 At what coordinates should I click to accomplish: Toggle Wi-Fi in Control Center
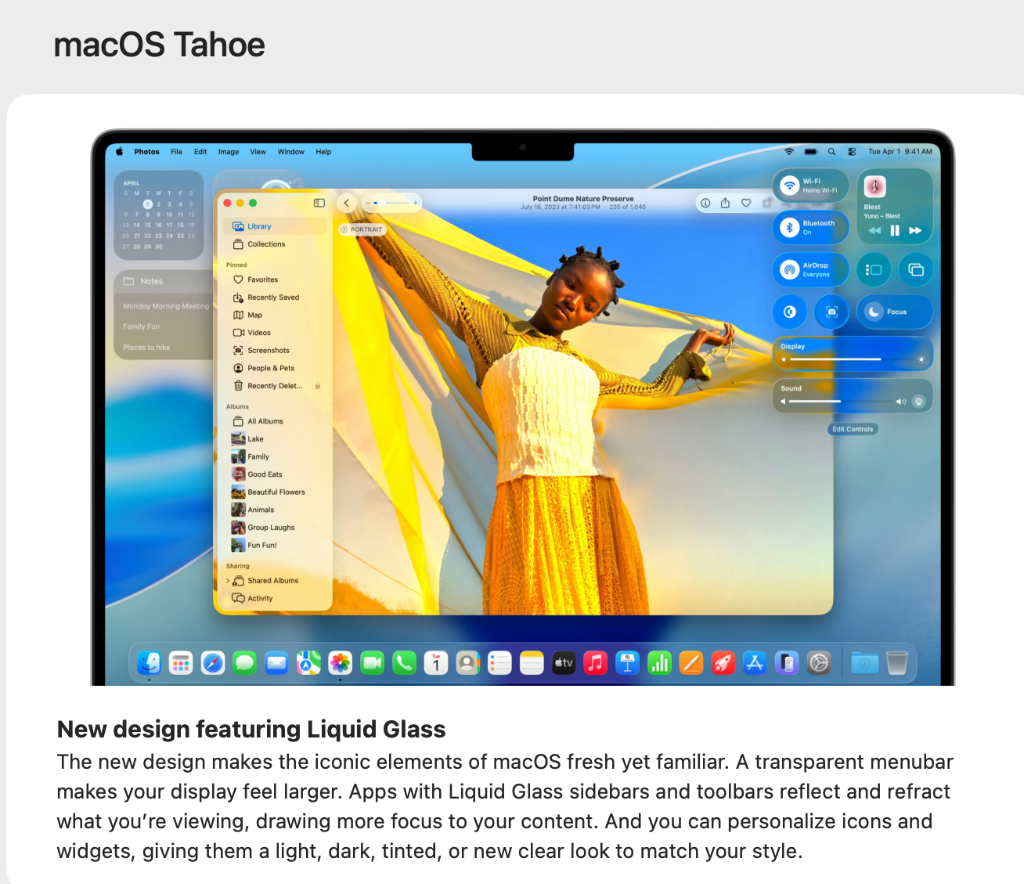coord(790,185)
